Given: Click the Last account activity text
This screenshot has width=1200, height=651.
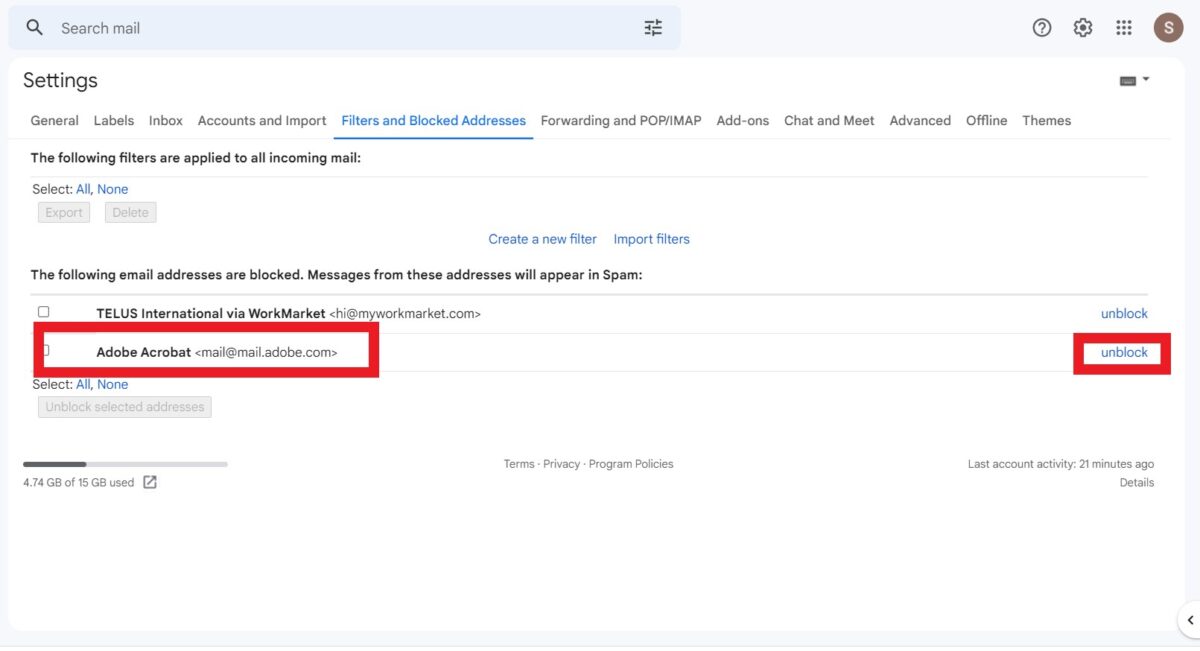Looking at the screenshot, I should click(x=1061, y=464).
